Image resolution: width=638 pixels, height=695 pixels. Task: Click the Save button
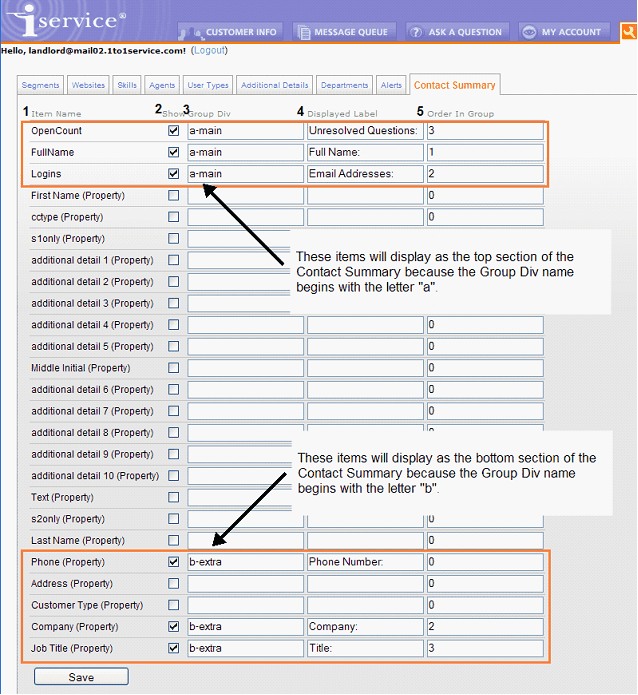coord(81,677)
